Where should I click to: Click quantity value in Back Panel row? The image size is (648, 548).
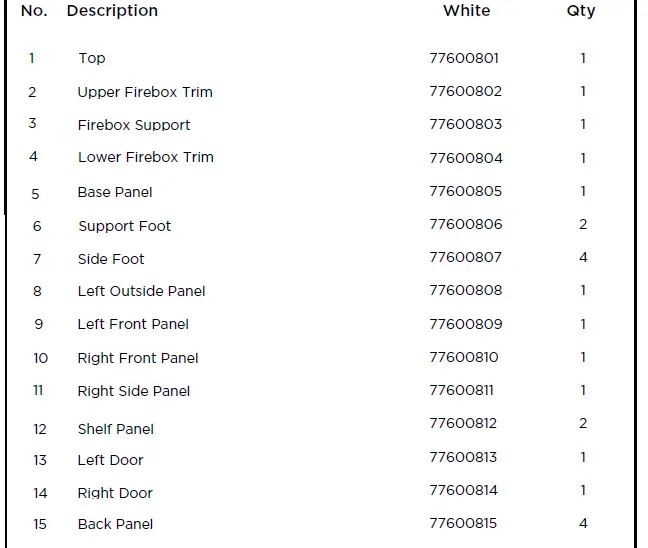[583, 523]
